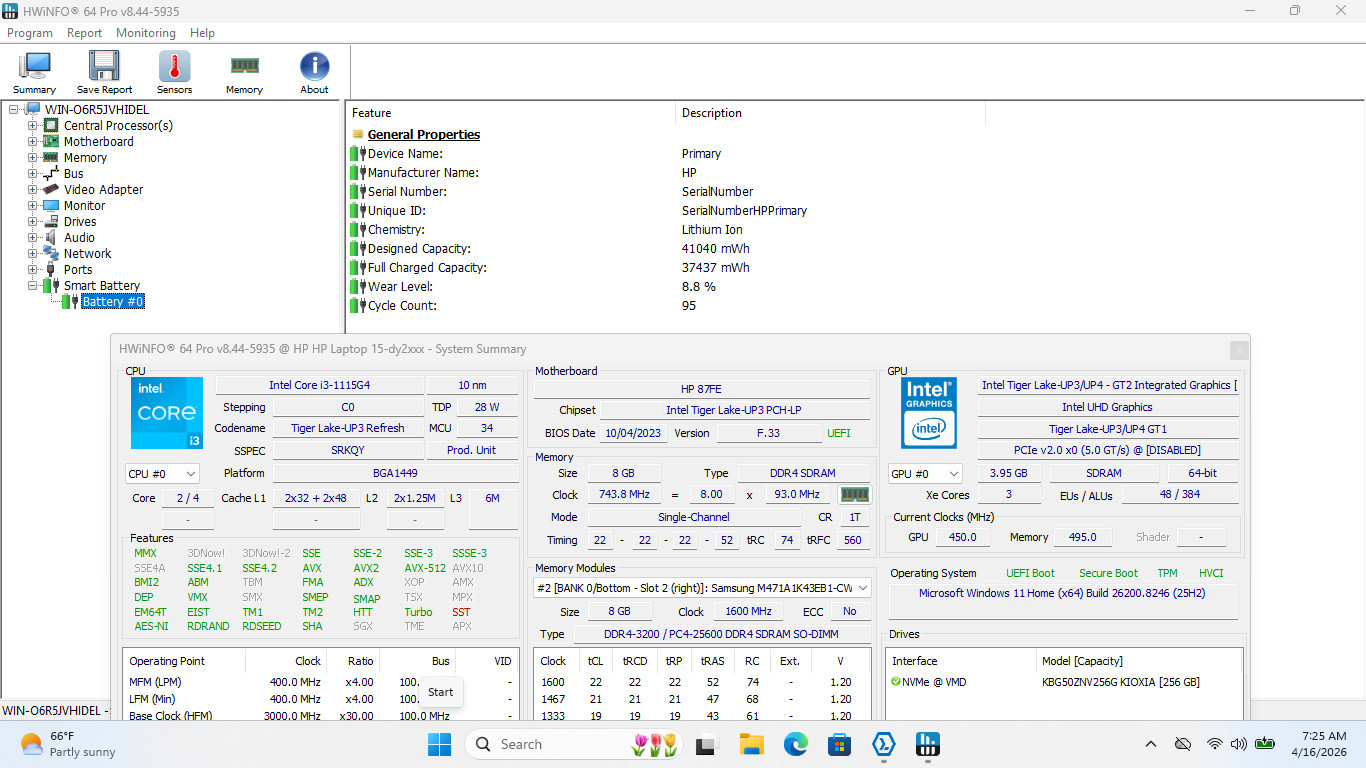Expand the Motherboard tree node
The image size is (1366, 768).
[x=32, y=142]
